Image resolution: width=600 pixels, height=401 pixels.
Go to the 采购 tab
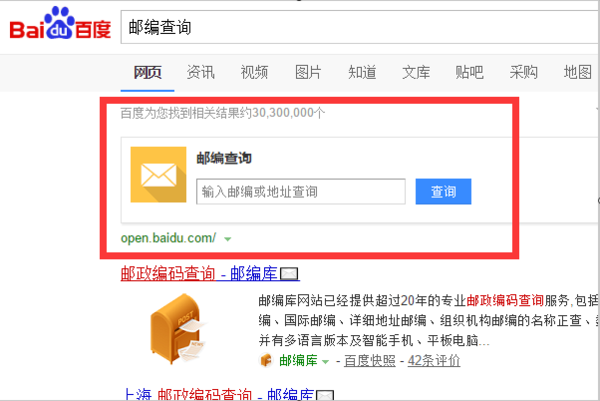pyautogui.click(x=523, y=72)
